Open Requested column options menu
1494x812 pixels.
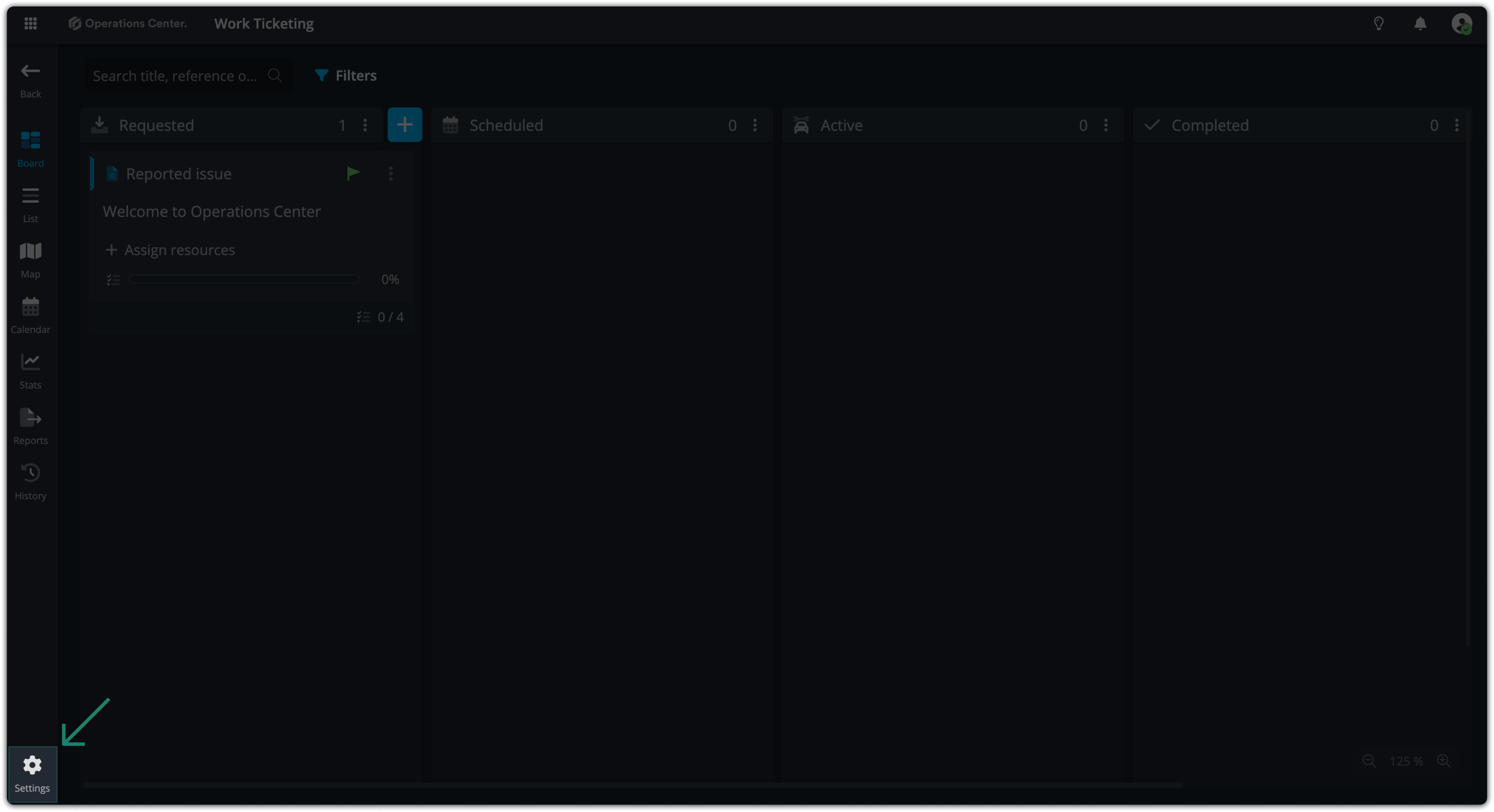pyautogui.click(x=365, y=125)
